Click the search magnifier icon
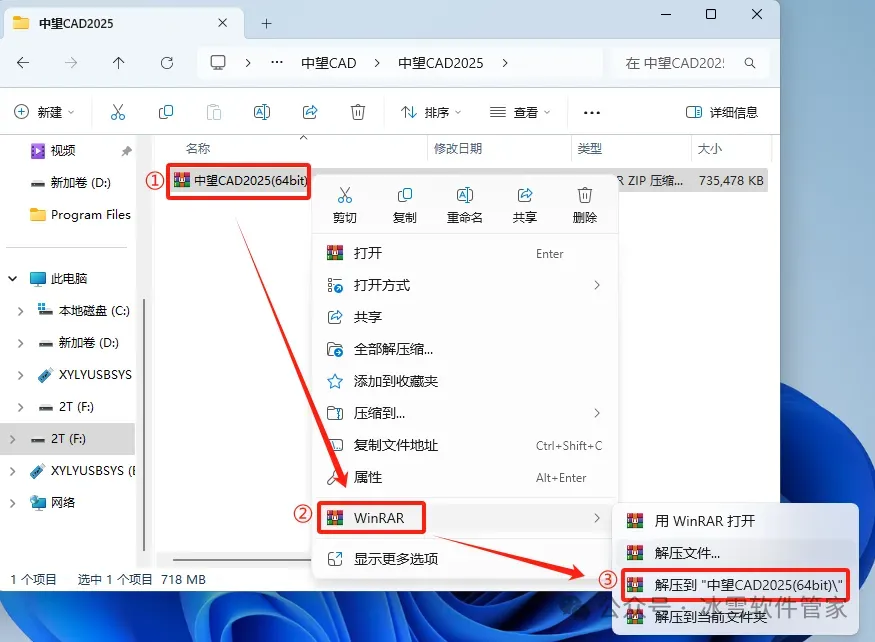Image resolution: width=875 pixels, height=642 pixels. 750,63
